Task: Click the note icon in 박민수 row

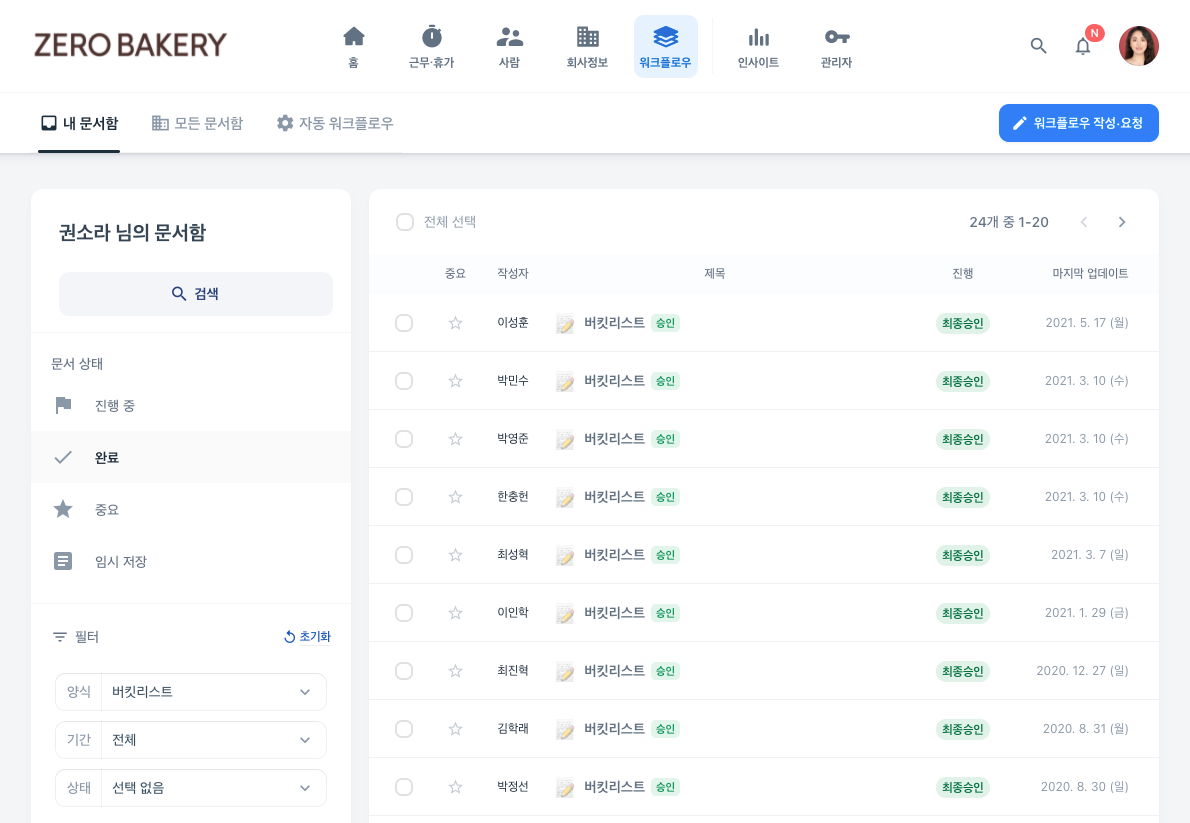Action: (565, 381)
